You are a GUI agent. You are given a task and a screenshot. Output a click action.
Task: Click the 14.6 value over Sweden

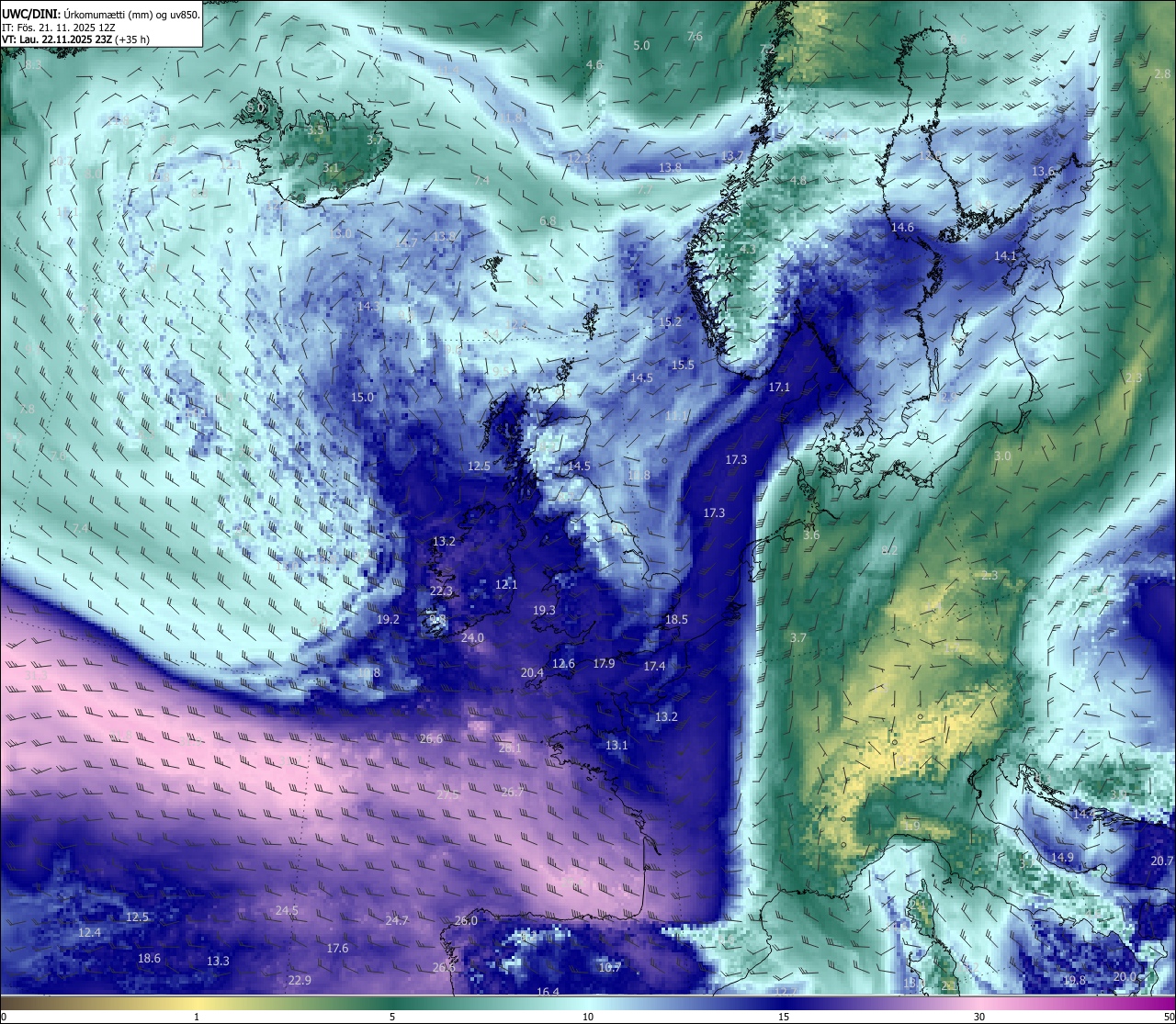(x=903, y=227)
